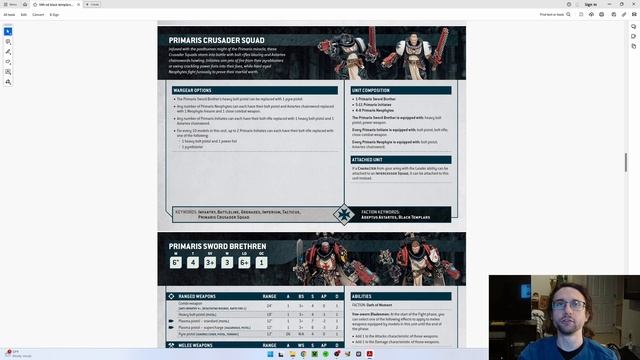Click the Faction Keywords text
Image resolution: width=640 pixels, height=360 pixels.
point(395,215)
